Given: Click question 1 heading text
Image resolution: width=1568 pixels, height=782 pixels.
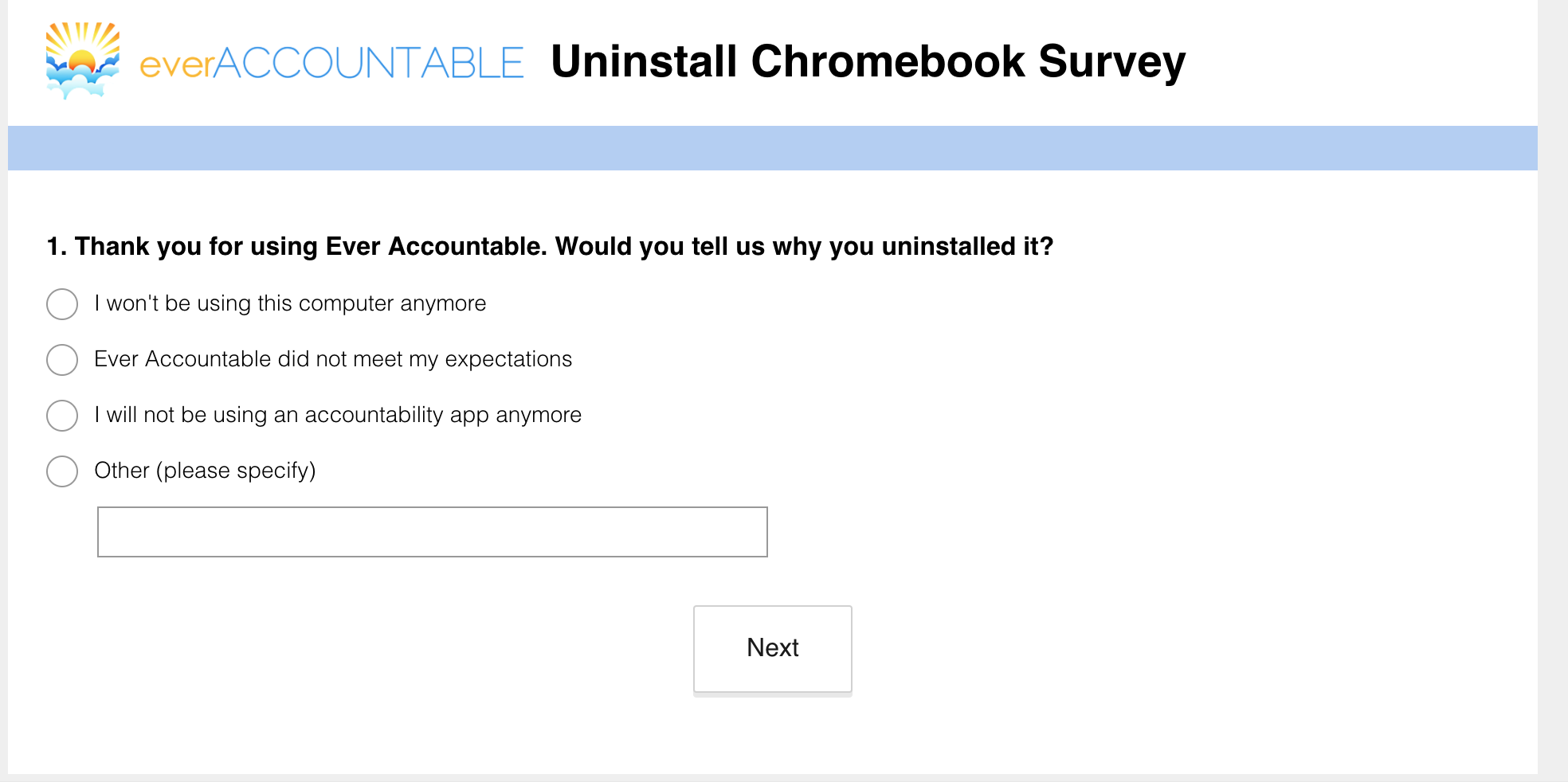Looking at the screenshot, I should [x=550, y=247].
